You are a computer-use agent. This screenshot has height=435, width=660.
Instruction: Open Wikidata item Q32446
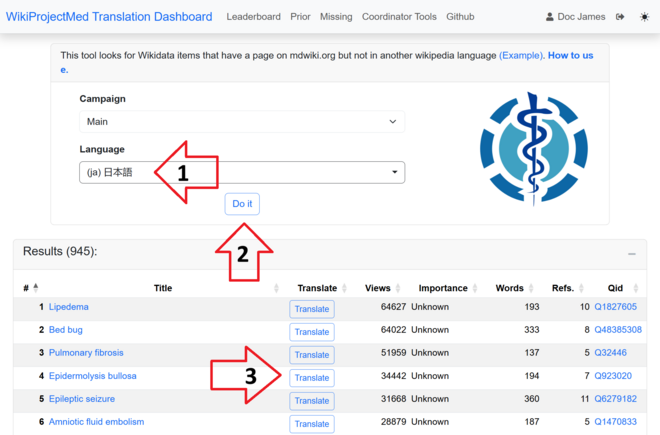(x=610, y=353)
